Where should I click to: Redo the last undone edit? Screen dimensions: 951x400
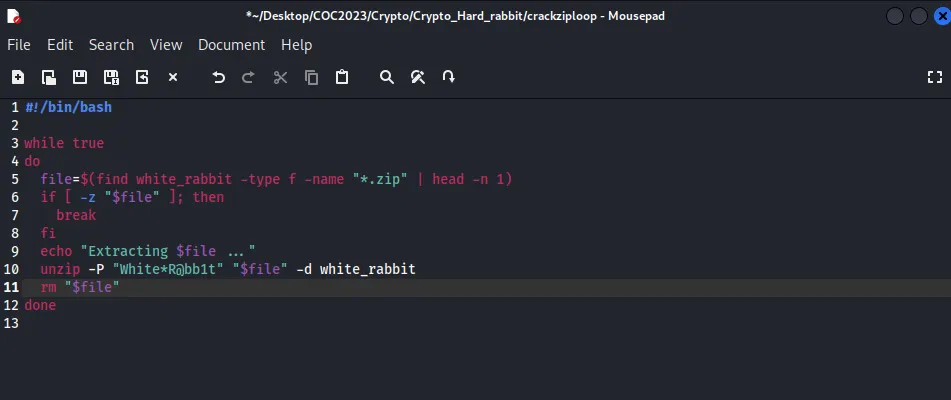(249, 77)
